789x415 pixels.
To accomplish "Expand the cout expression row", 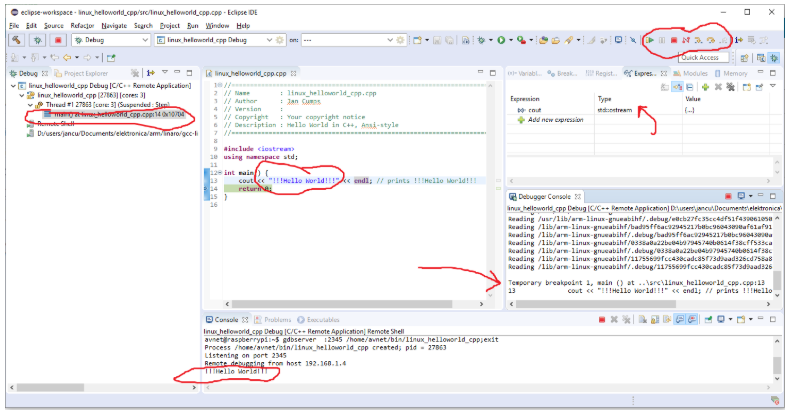I will [518, 110].
